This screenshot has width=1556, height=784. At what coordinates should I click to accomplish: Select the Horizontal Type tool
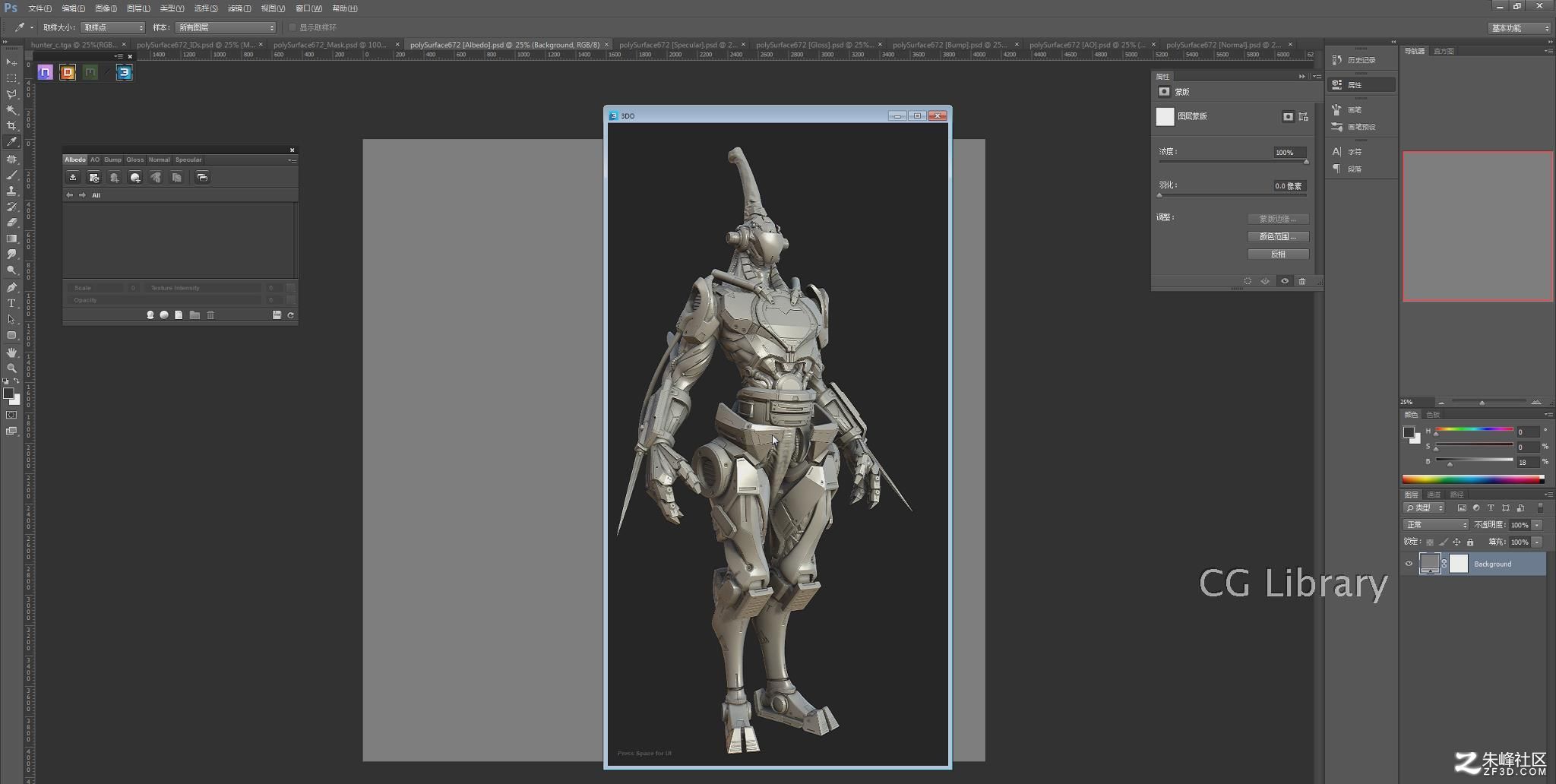coord(11,303)
